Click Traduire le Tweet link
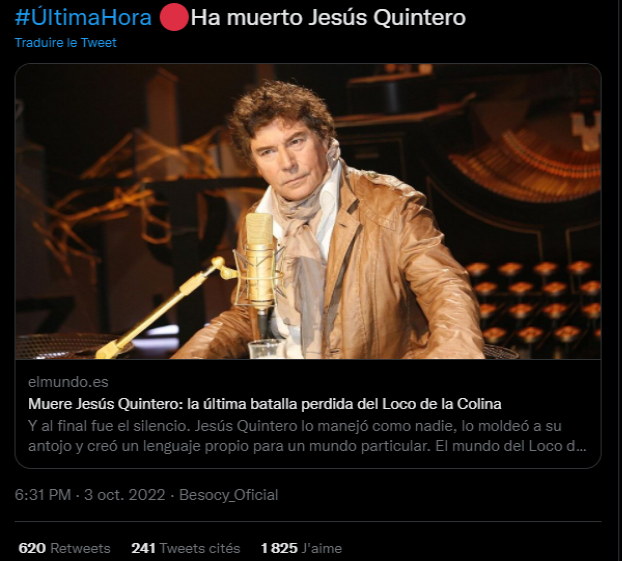This screenshot has width=622, height=561. (65, 42)
